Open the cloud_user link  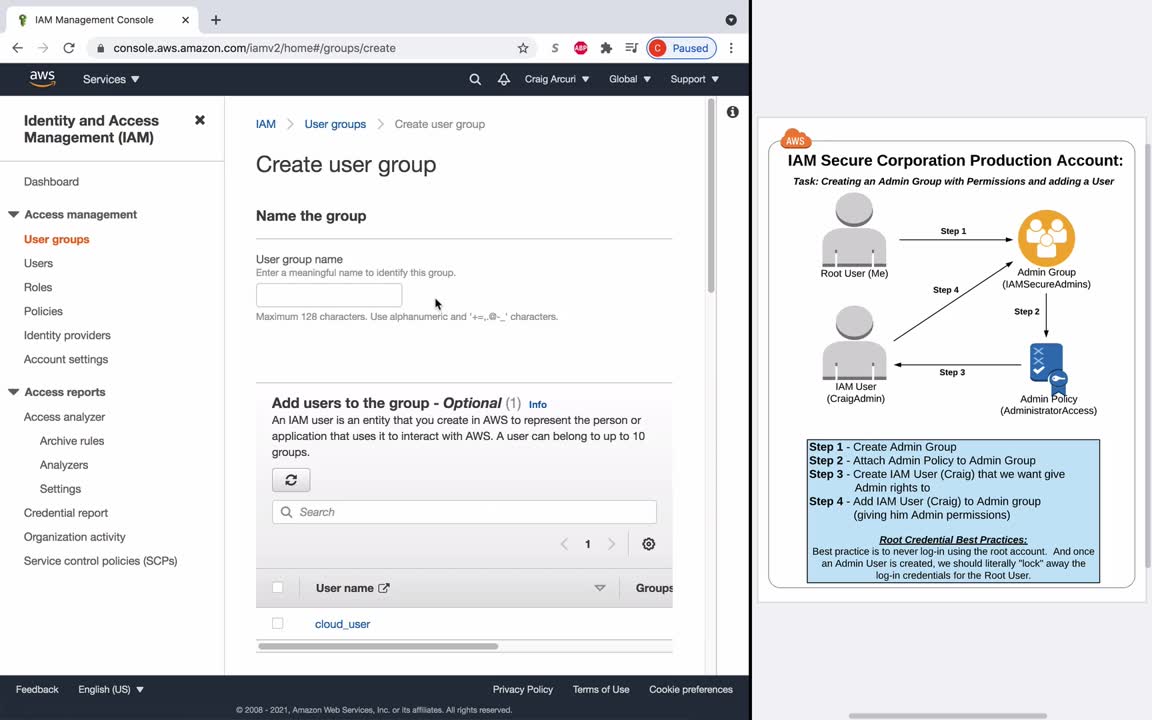tap(342, 624)
